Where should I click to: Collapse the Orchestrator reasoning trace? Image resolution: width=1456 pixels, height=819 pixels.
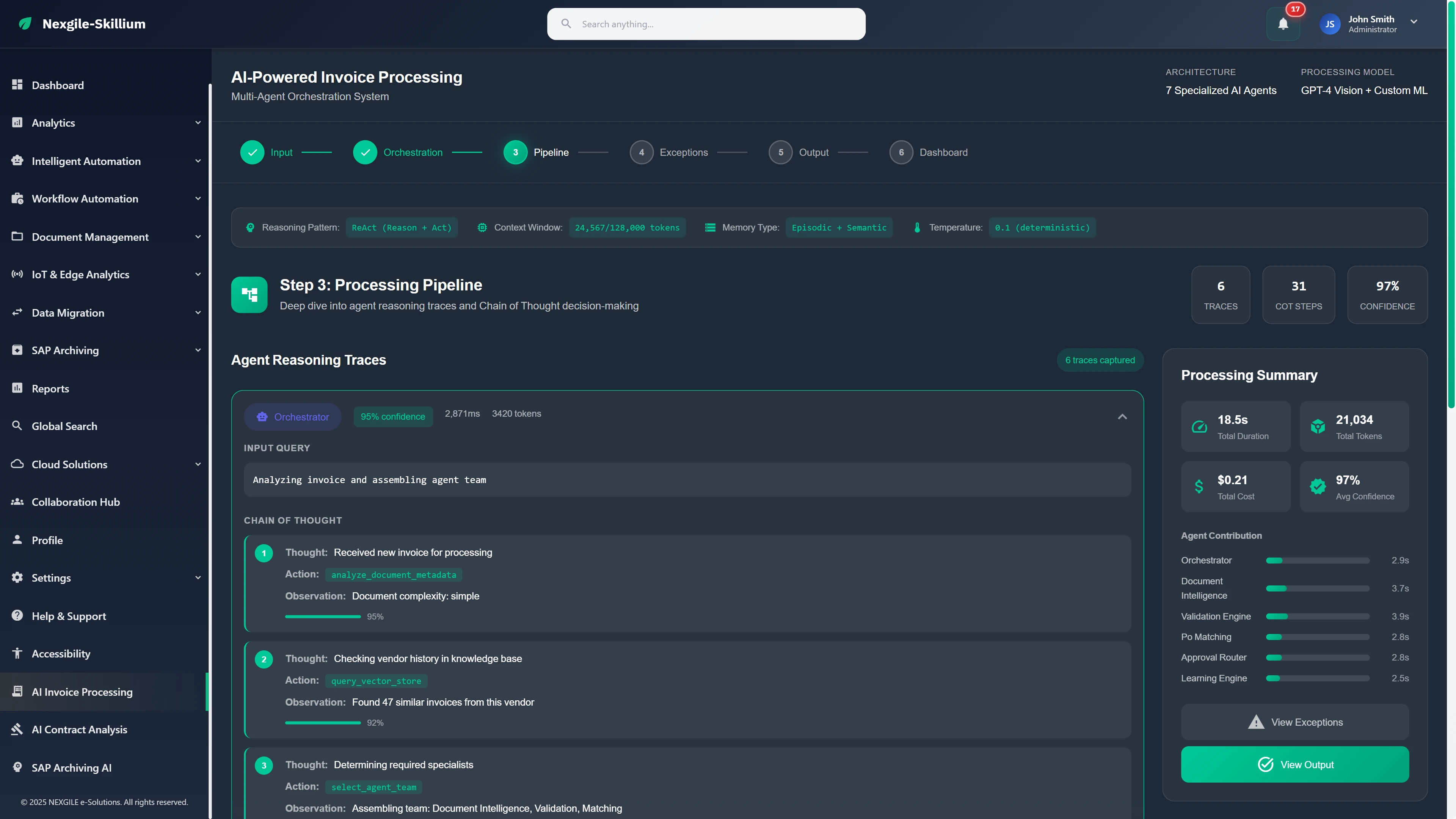click(x=1122, y=416)
